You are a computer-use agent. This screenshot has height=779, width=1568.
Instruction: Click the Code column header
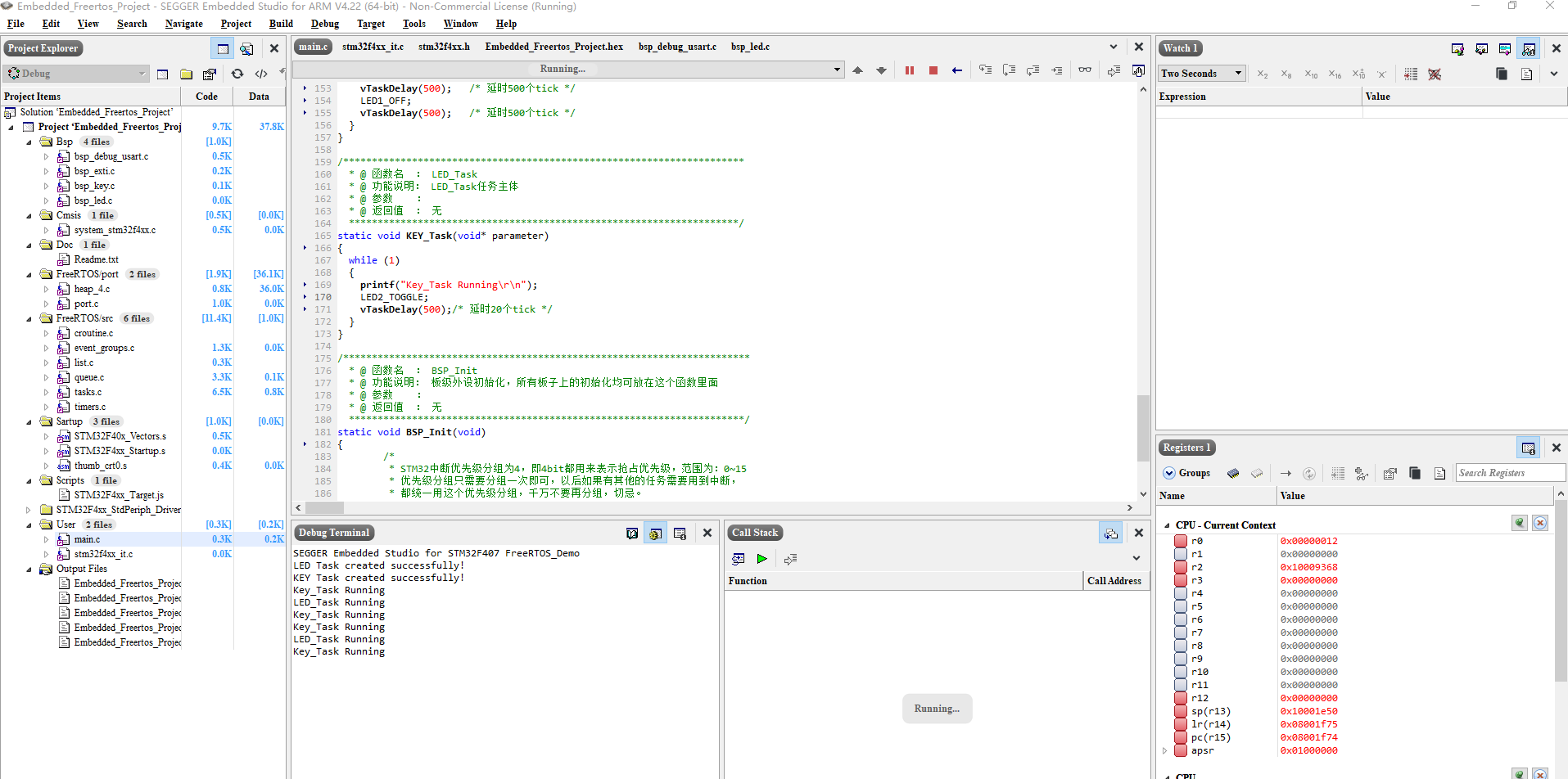[x=207, y=97]
